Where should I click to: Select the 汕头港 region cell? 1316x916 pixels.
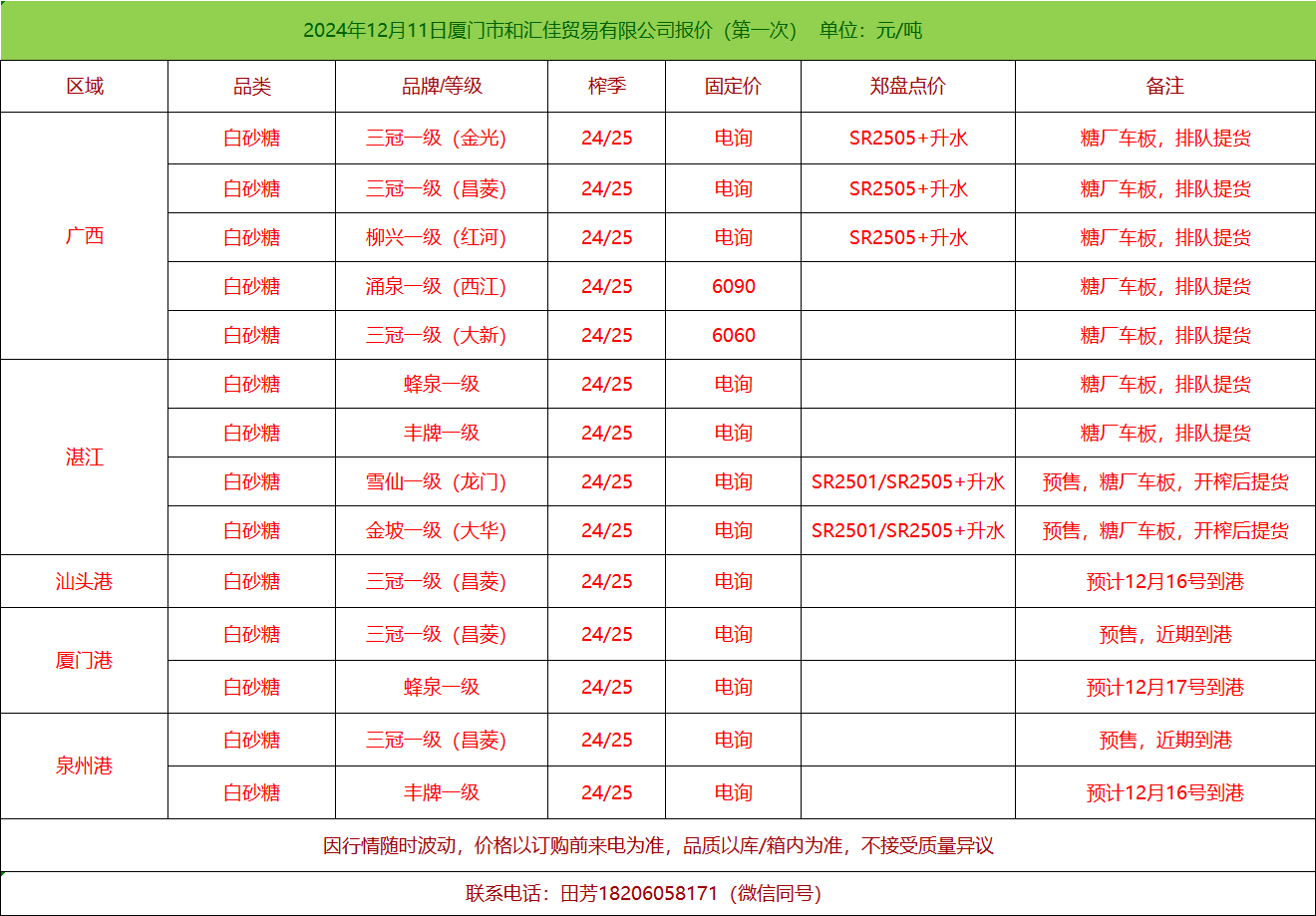click(x=85, y=581)
